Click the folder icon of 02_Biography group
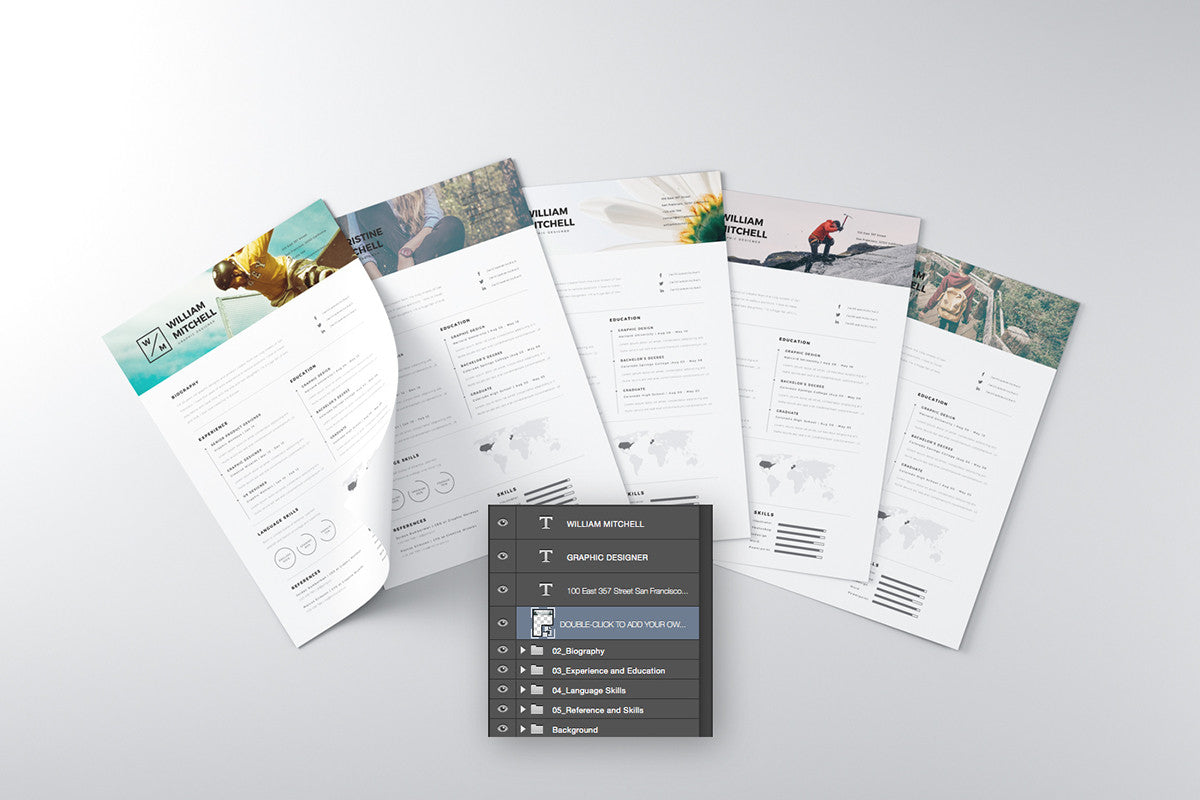1200x800 pixels. (x=537, y=651)
